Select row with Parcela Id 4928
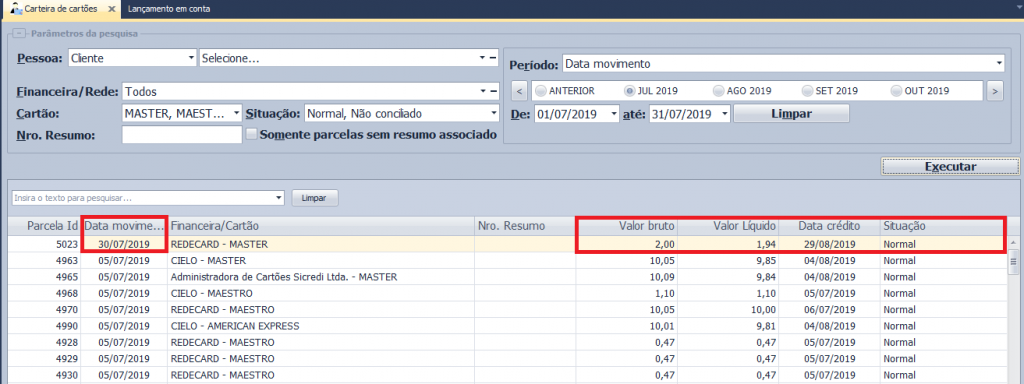 click(507, 342)
